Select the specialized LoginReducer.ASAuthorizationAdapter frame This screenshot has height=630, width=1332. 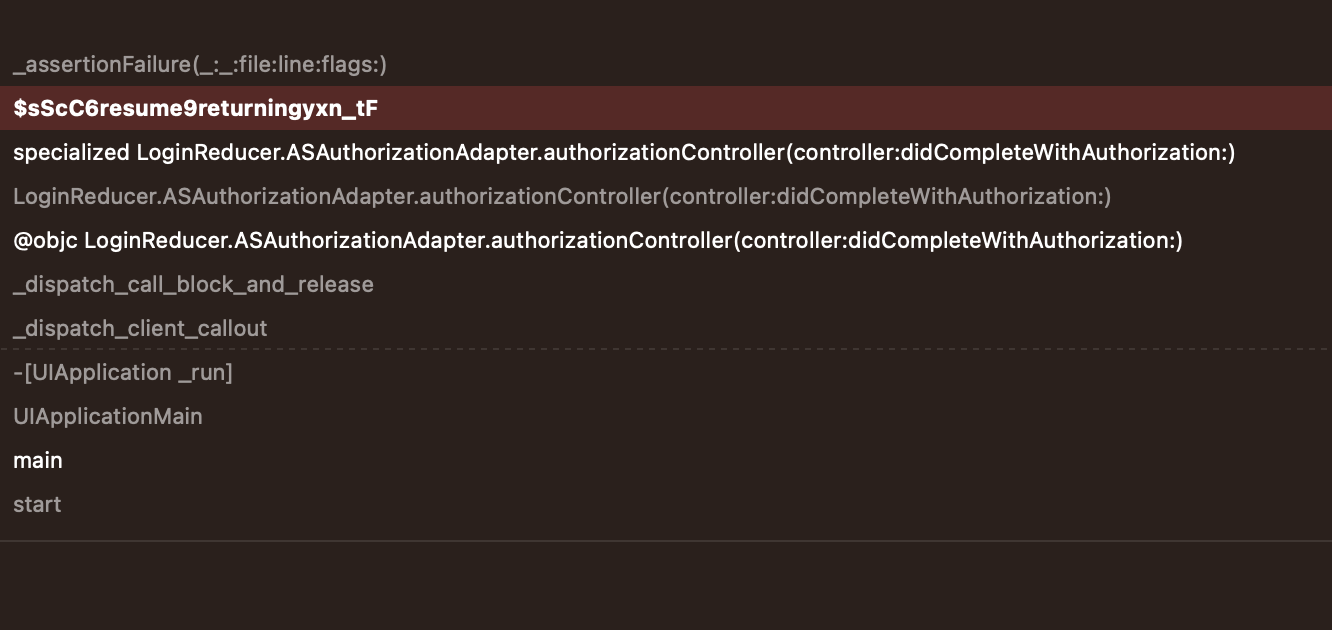(624, 153)
